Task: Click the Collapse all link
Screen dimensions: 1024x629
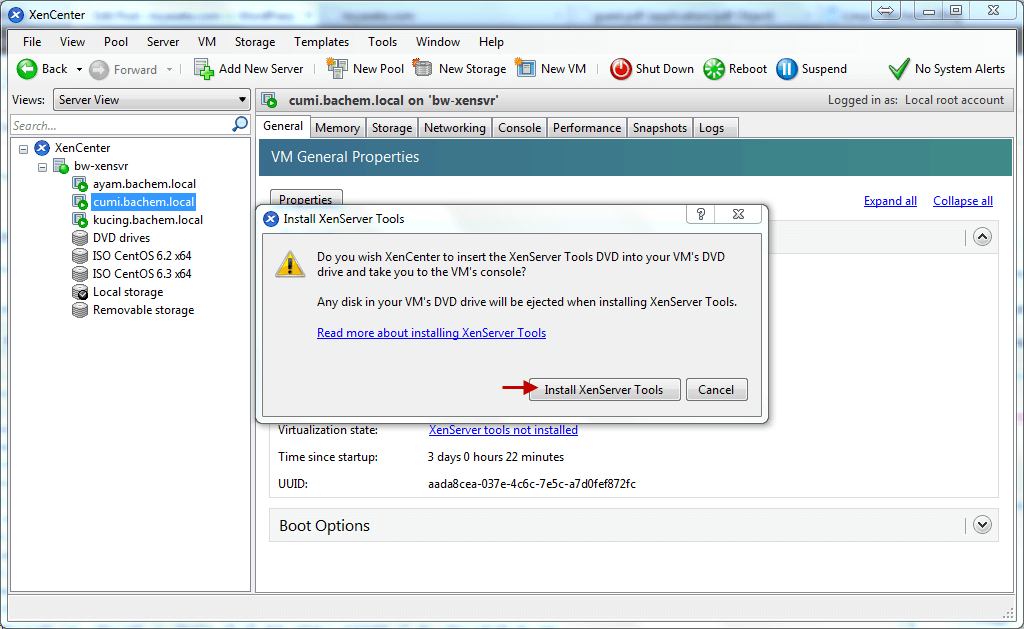Action: [963, 201]
